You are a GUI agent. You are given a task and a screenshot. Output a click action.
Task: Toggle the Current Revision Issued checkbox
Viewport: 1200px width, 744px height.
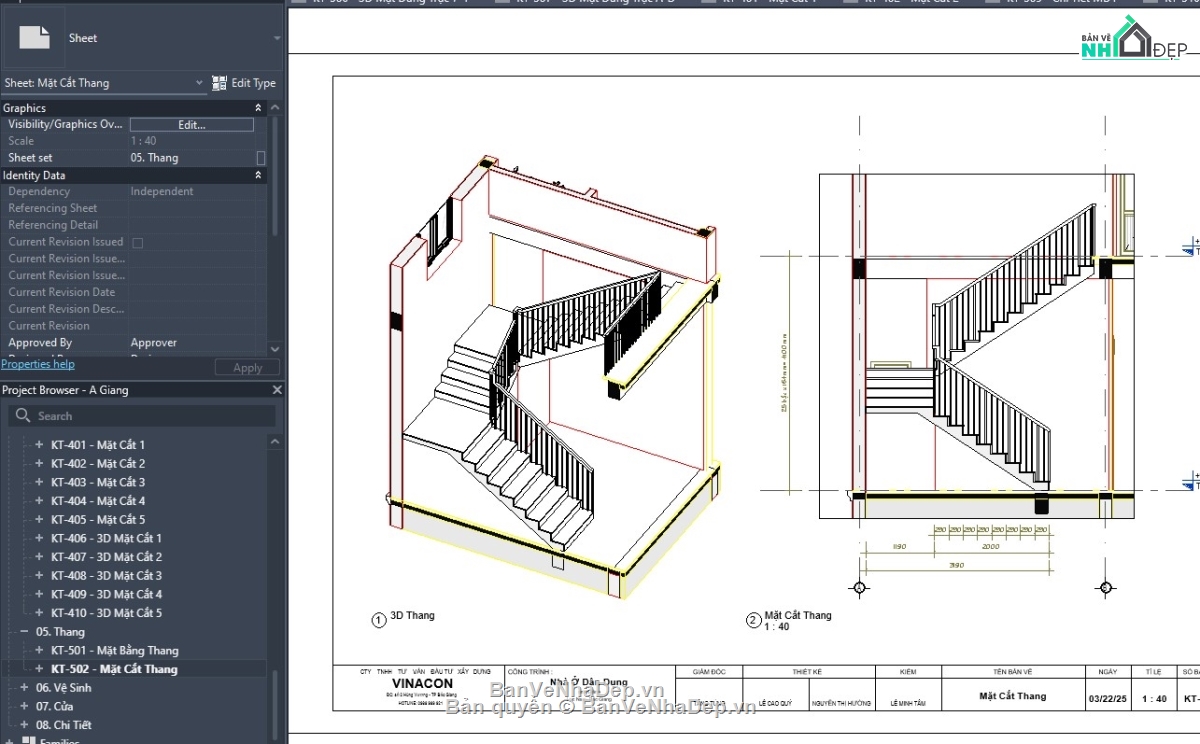(138, 242)
